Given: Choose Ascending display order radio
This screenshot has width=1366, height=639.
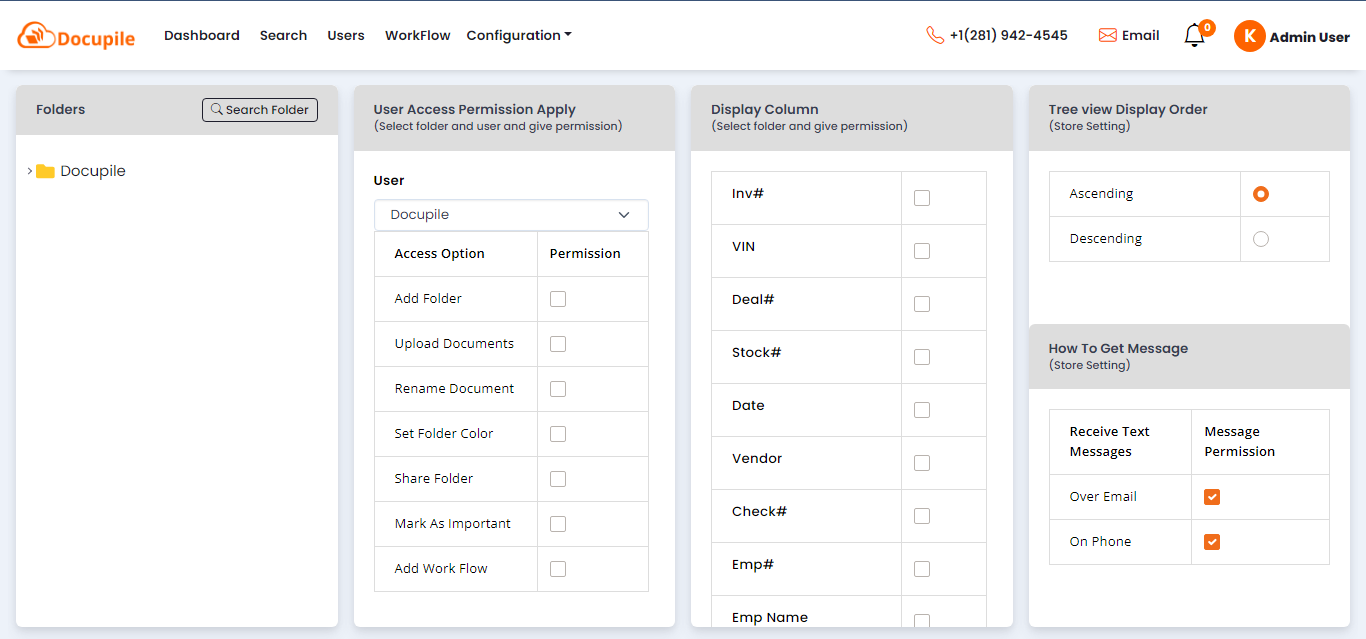Looking at the screenshot, I should tap(1261, 194).
